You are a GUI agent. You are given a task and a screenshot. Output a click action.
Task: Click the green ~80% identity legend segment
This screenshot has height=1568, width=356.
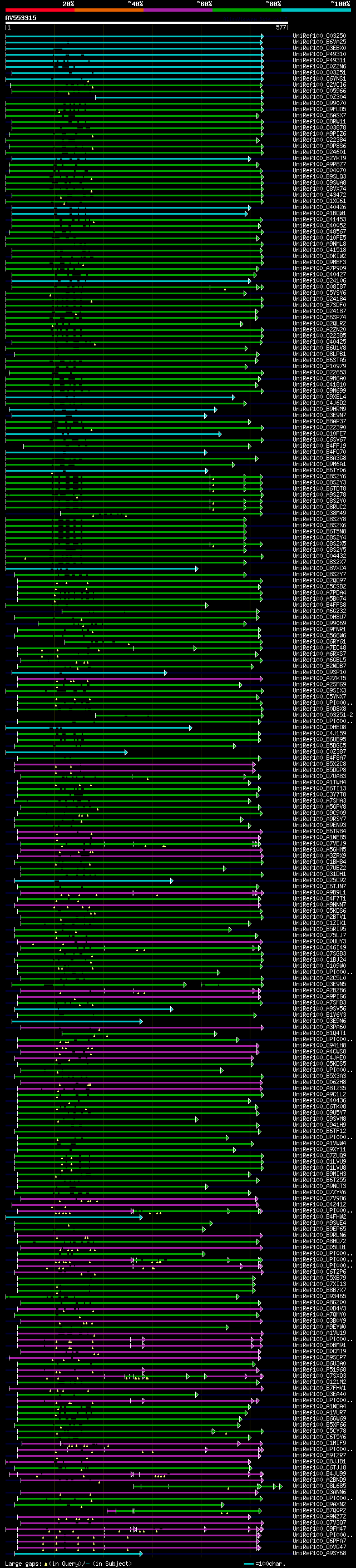(x=247, y=10)
